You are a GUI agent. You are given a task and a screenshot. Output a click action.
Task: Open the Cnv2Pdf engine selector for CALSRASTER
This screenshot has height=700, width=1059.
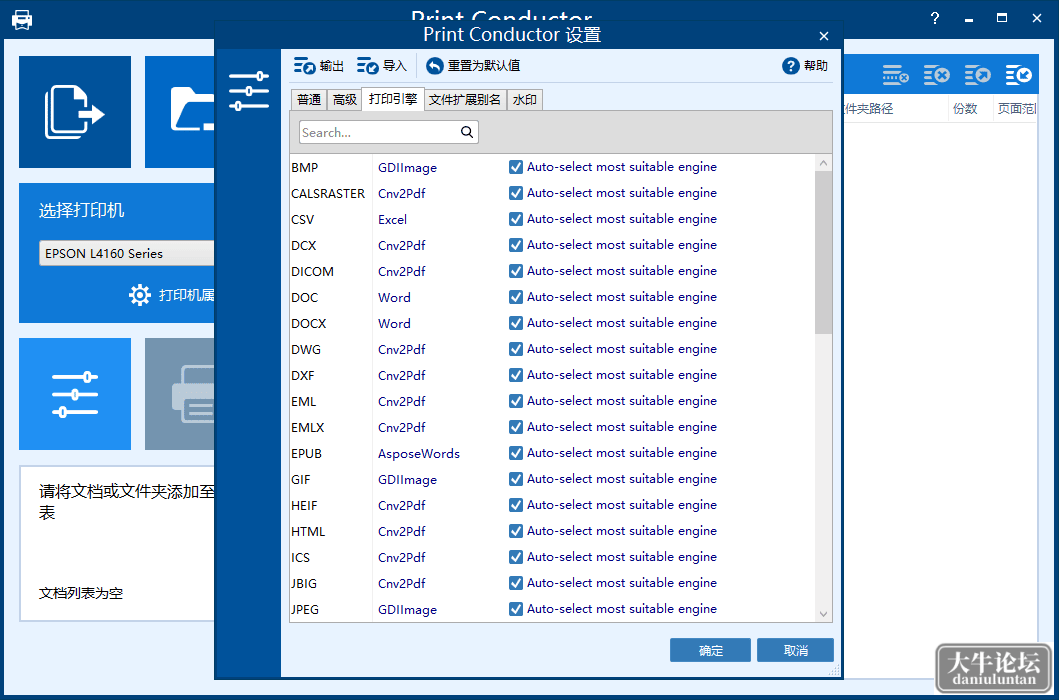[402, 193]
